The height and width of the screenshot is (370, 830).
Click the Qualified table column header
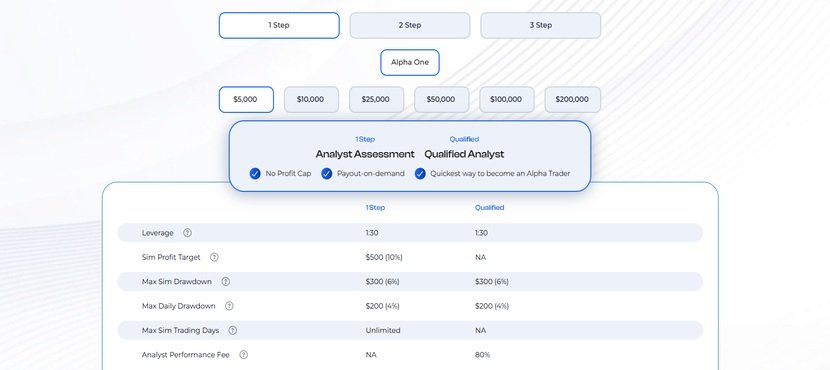pos(489,207)
